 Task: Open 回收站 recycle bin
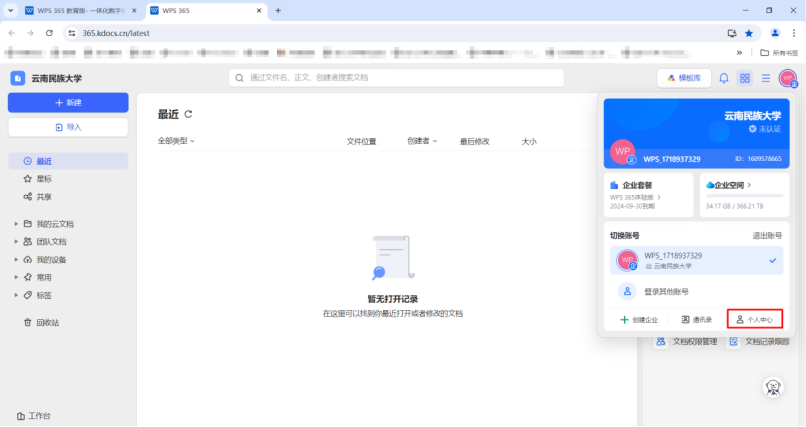(41, 323)
